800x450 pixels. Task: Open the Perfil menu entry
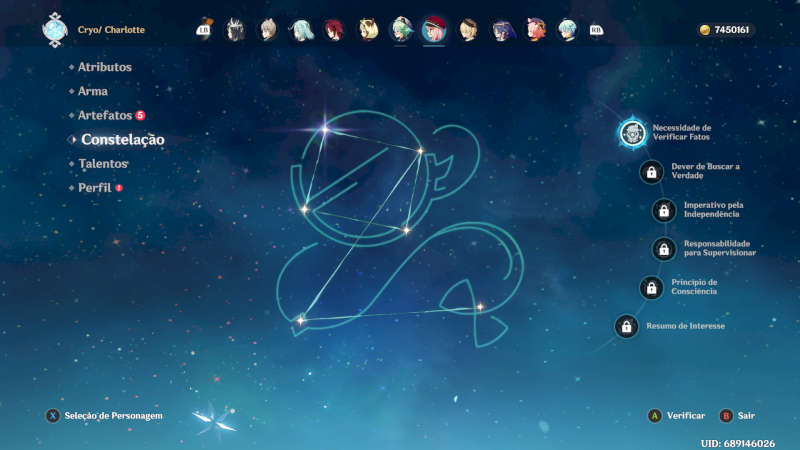[94, 188]
